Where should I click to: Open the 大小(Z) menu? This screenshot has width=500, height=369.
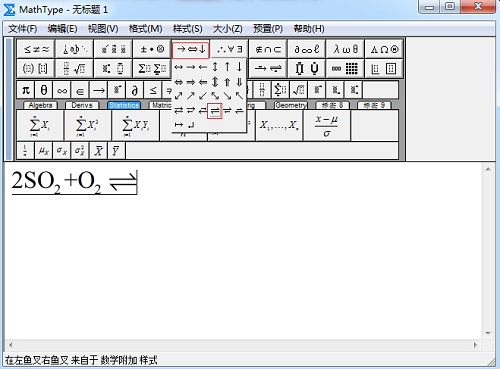coord(227,29)
